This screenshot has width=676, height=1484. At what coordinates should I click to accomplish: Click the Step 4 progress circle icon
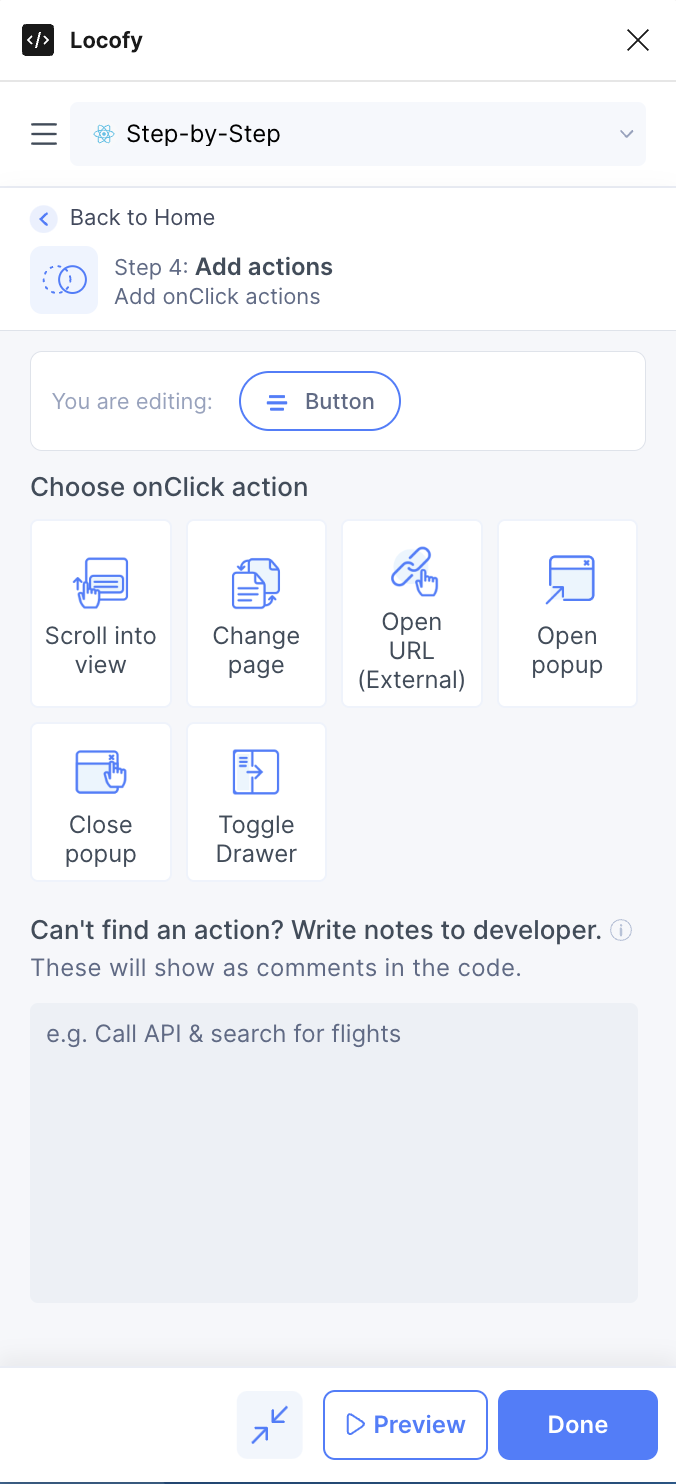(x=64, y=280)
